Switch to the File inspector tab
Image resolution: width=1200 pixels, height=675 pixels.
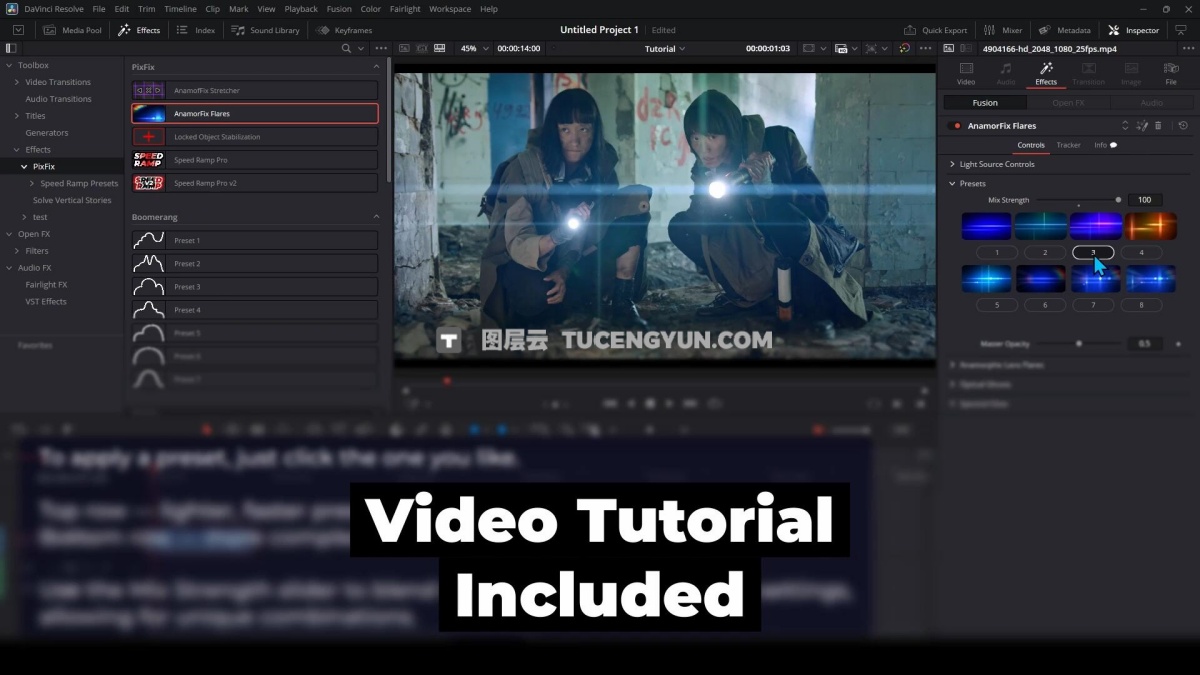pyautogui.click(x=1171, y=73)
